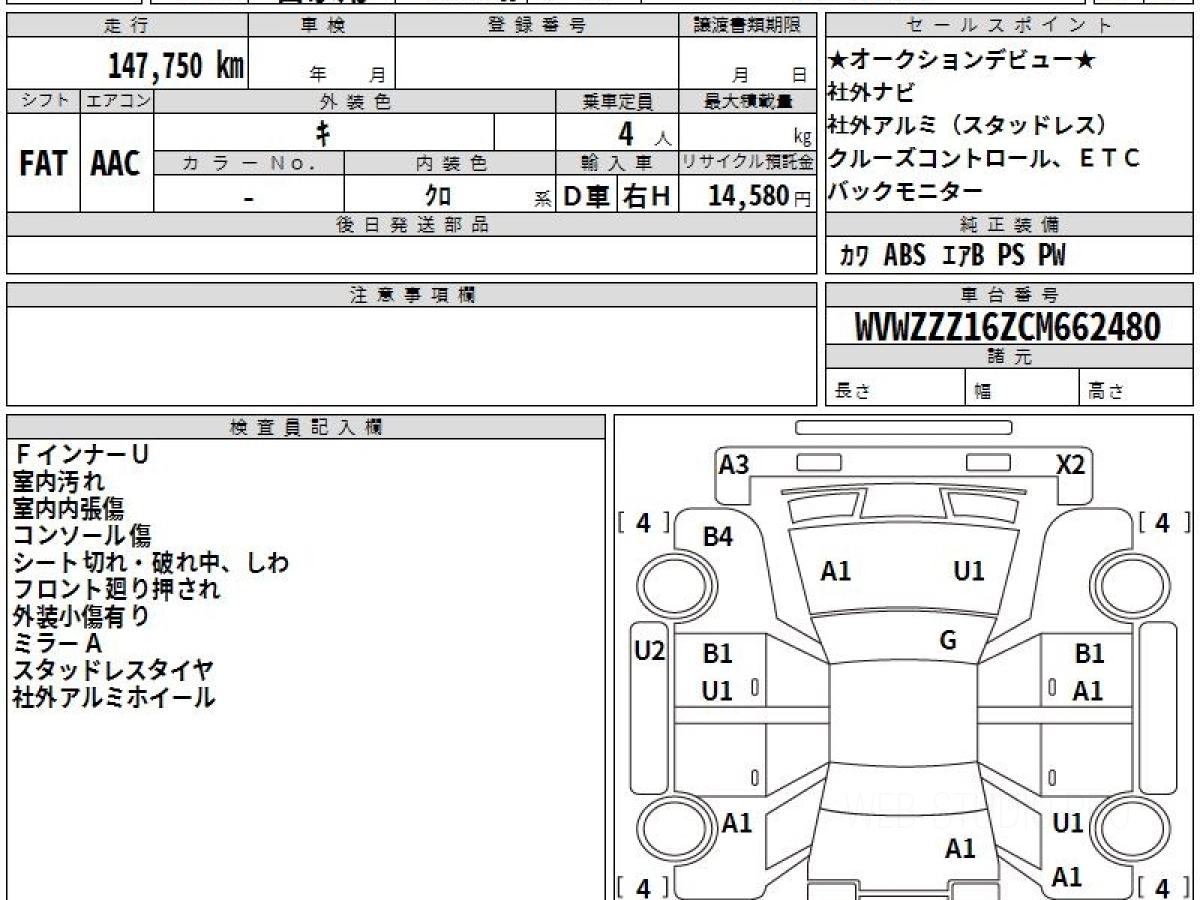Click the 輸入車 header
This screenshot has width=1200, height=900.
click(617, 163)
